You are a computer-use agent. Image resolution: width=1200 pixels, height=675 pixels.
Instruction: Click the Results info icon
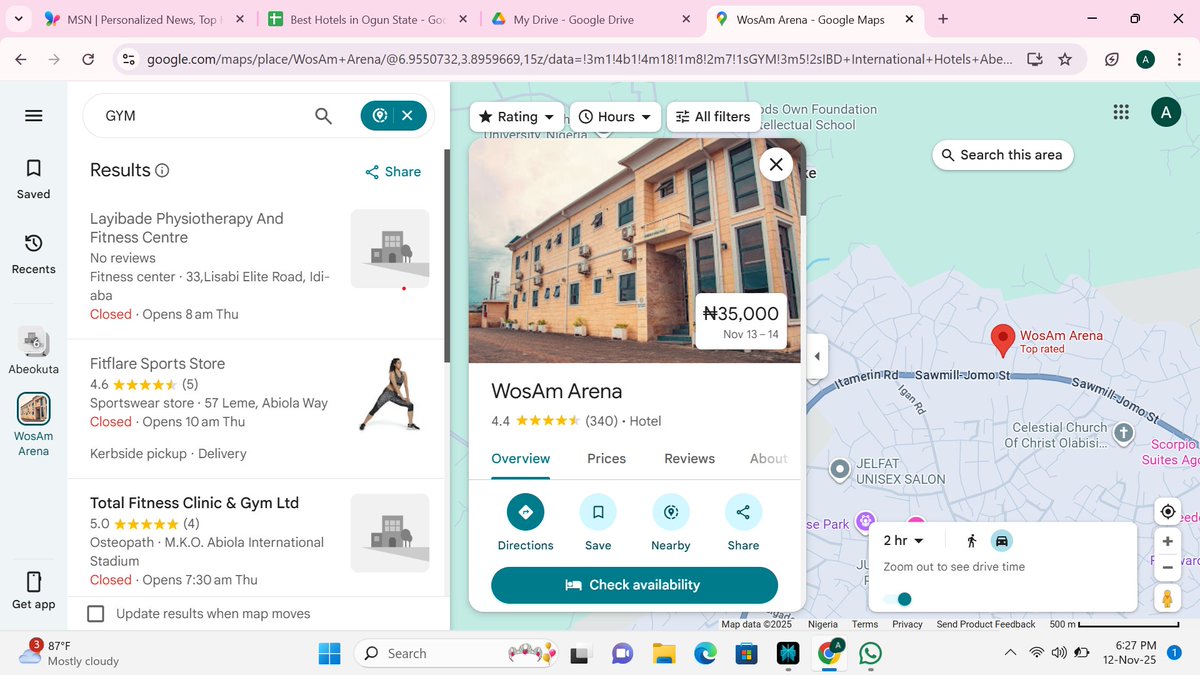pyautogui.click(x=162, y=170)
